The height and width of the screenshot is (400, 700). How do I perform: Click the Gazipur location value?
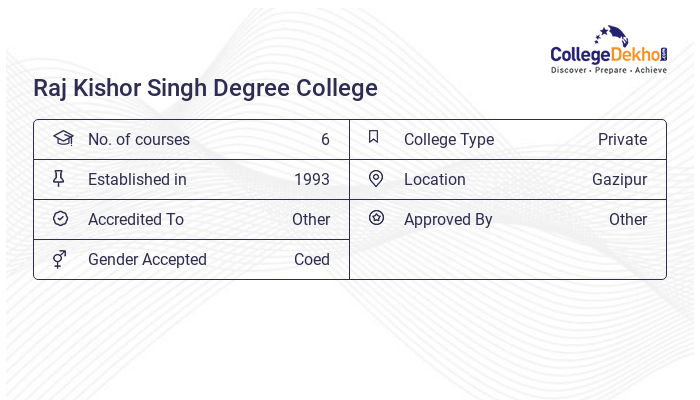click(x=619, y=179)
